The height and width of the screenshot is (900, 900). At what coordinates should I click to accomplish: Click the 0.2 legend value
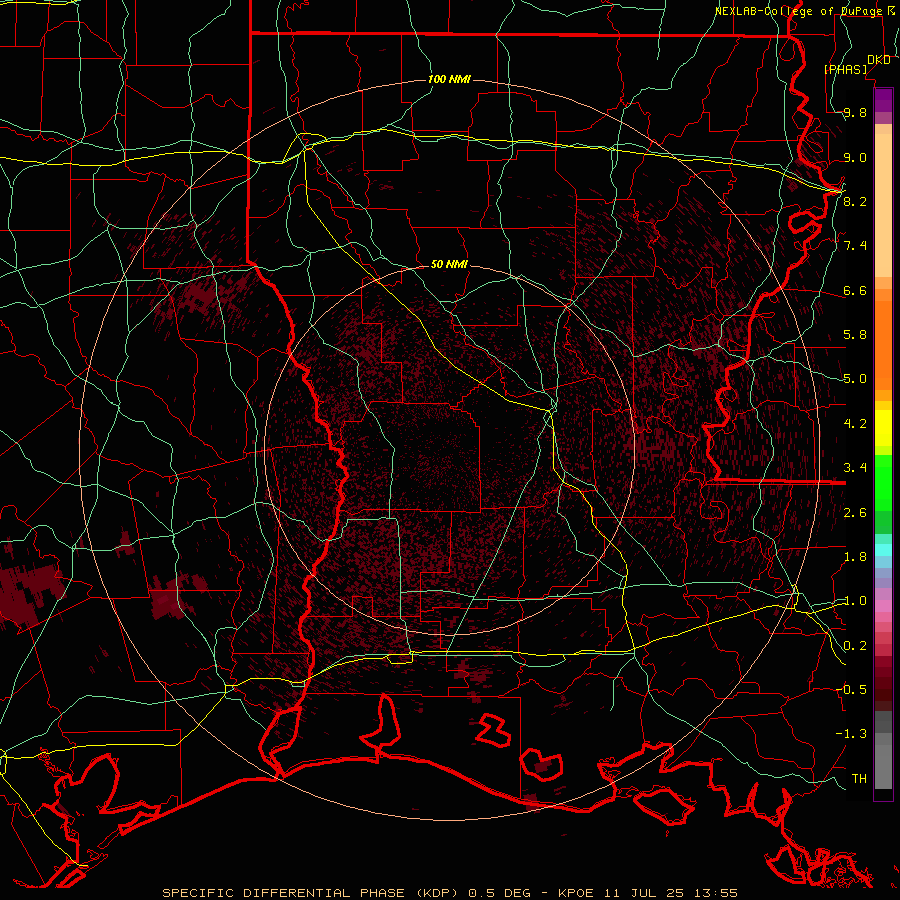(855, 646)
